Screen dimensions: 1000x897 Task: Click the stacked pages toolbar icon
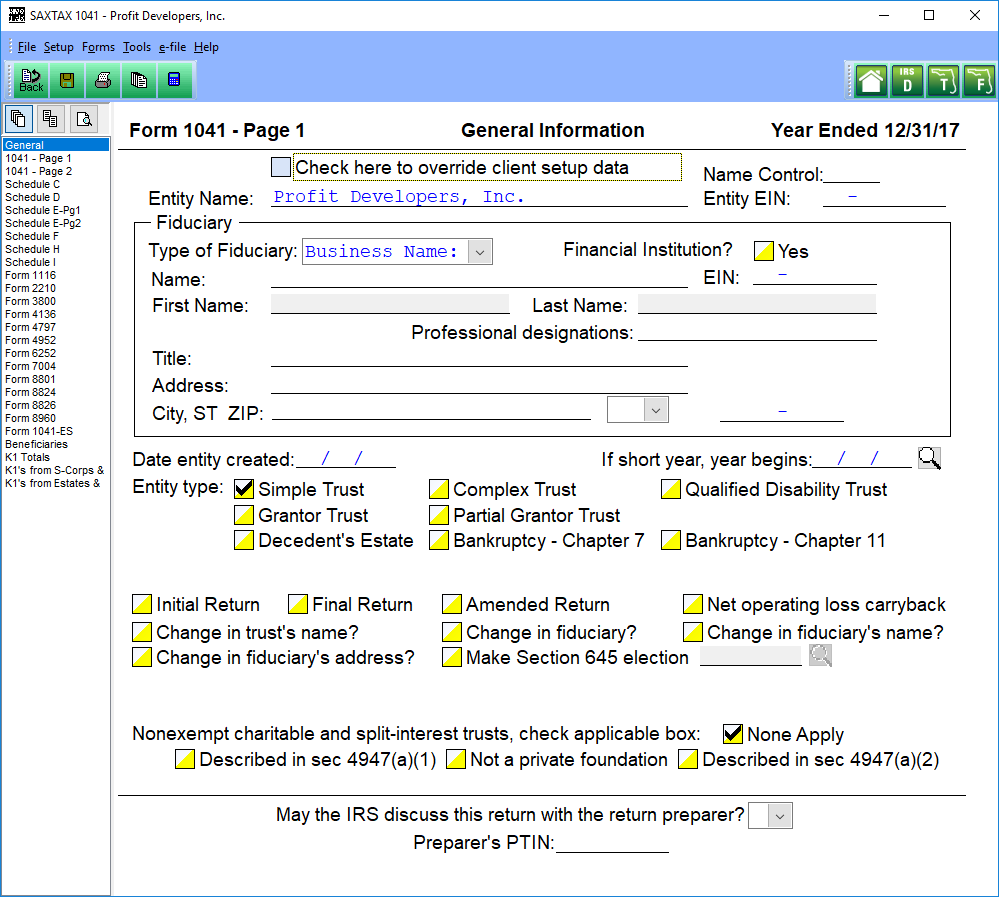pyautogui.click(x=138, y=80)
